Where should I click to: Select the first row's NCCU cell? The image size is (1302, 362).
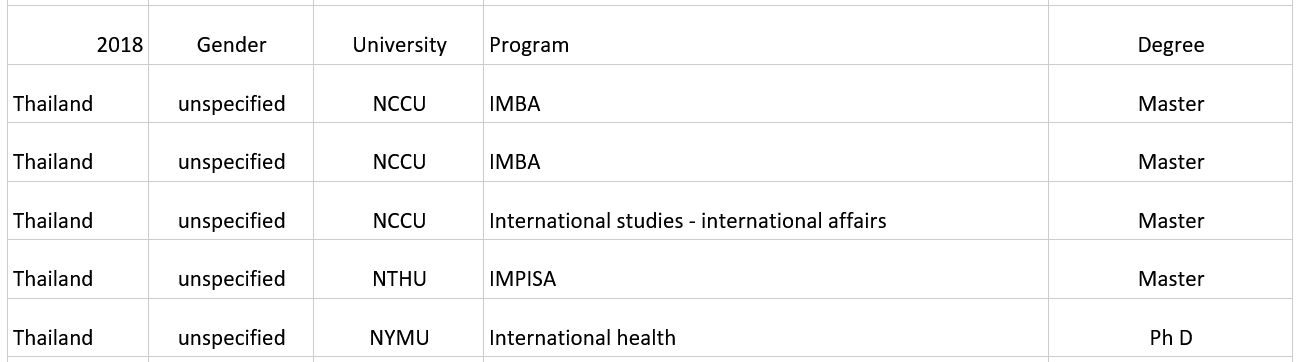click(x=399, y=95)
